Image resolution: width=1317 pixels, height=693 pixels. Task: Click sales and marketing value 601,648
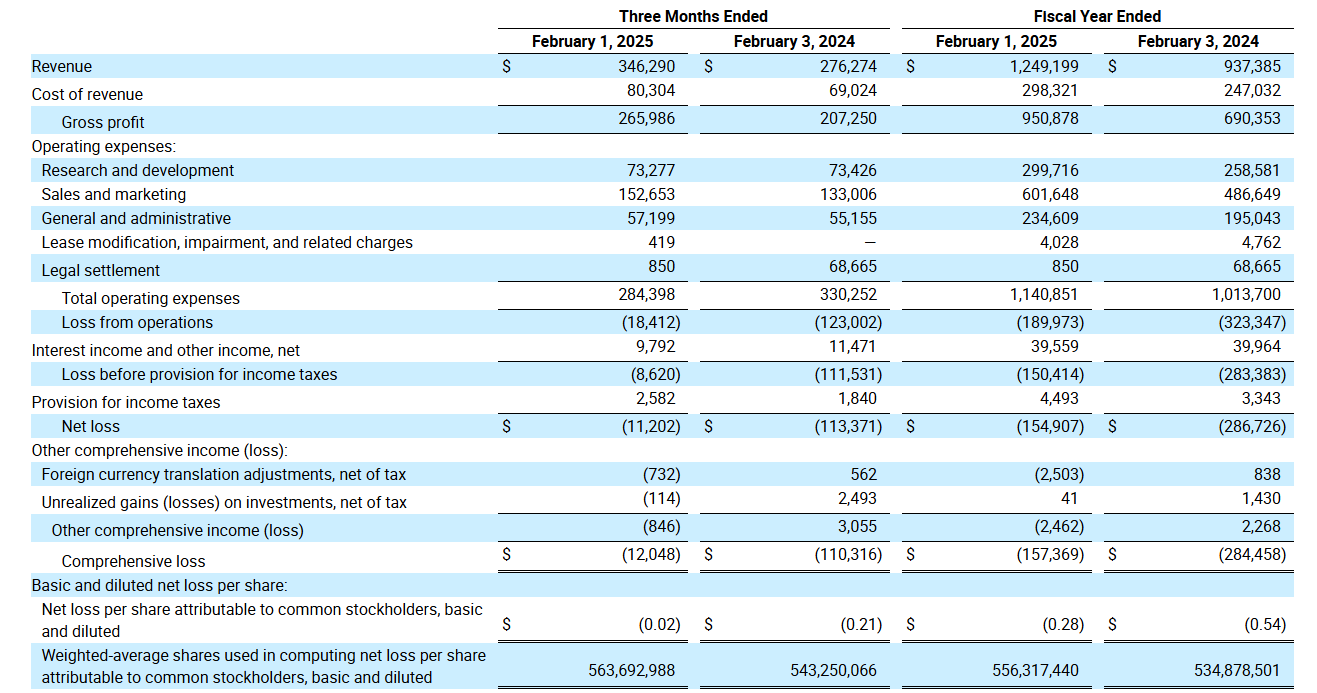(x=1050, y=194)
